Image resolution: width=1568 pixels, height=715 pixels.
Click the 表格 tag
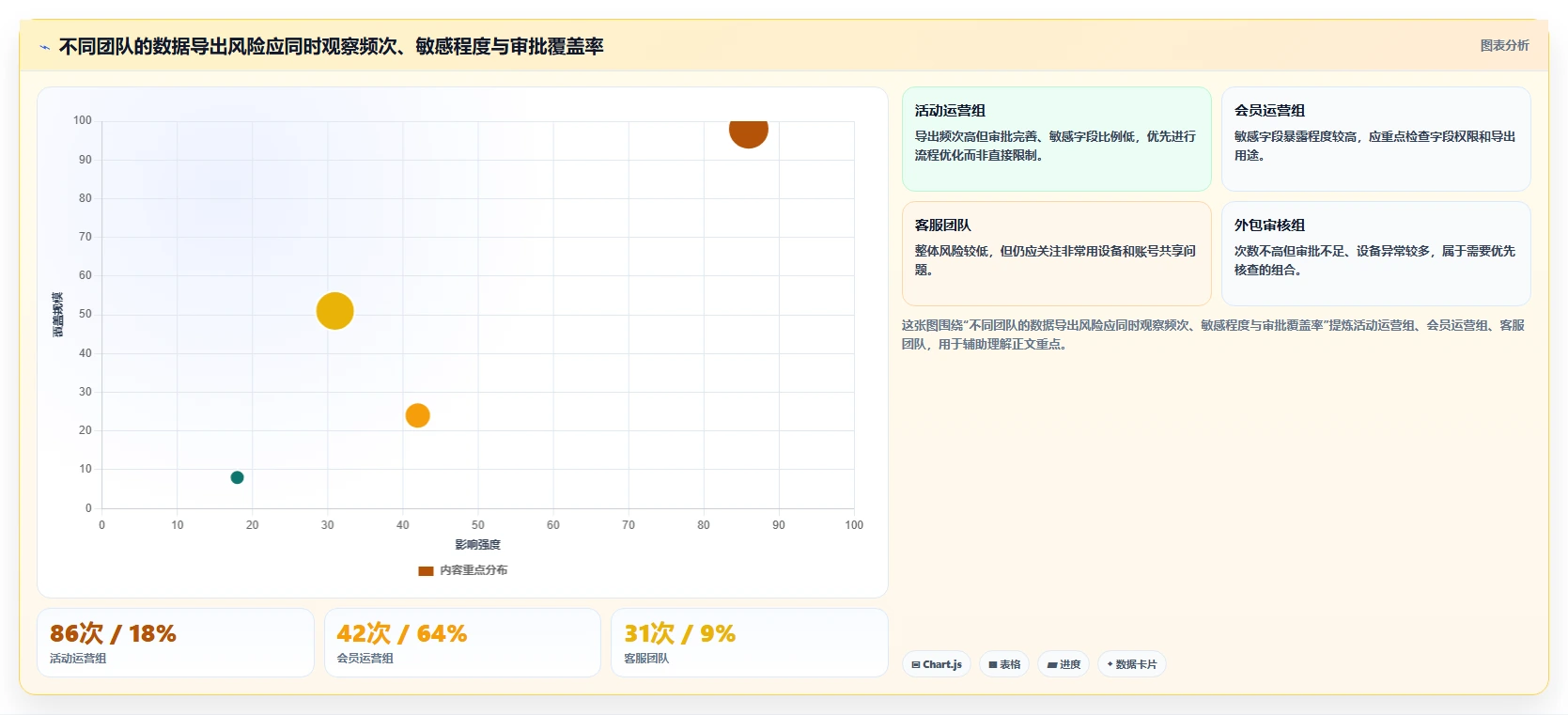point(1004,664)
